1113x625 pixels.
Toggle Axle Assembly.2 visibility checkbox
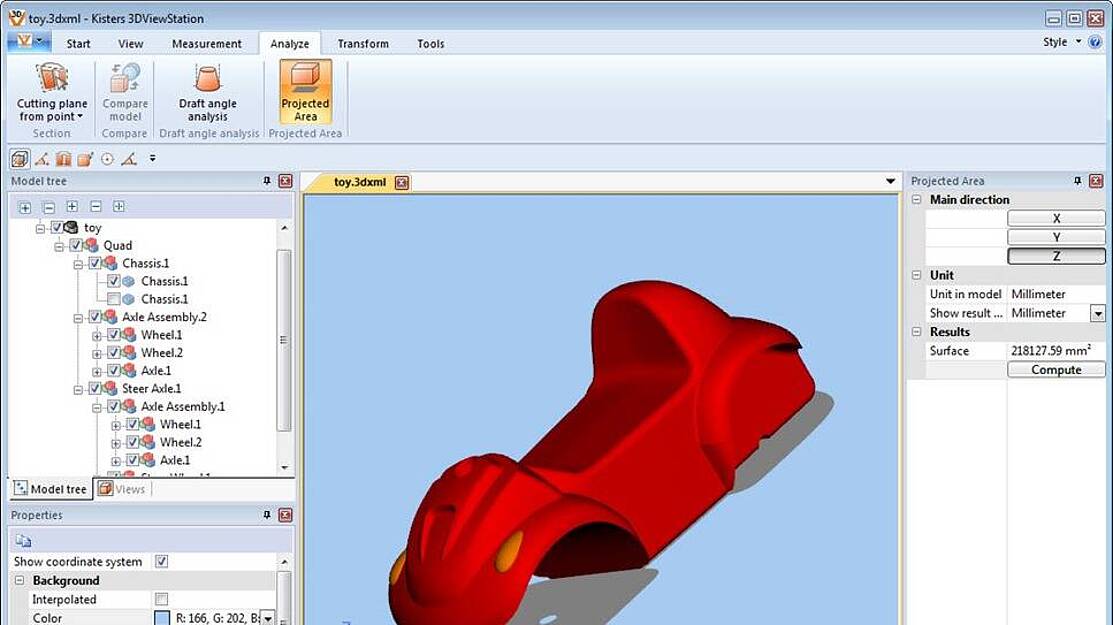coord(95,317)
